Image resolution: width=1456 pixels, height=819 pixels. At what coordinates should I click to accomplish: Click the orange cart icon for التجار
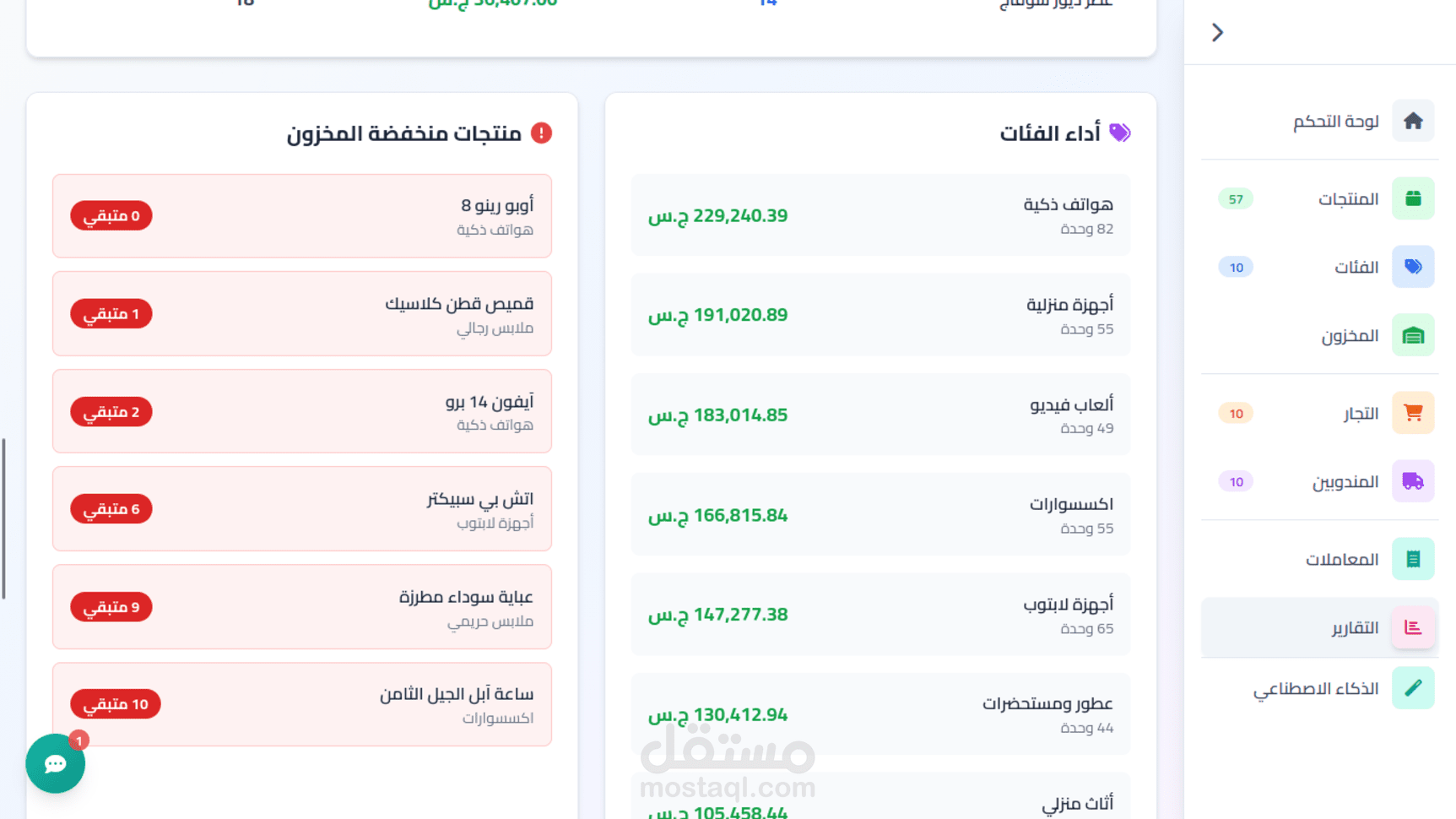[x=1413, y=414]
